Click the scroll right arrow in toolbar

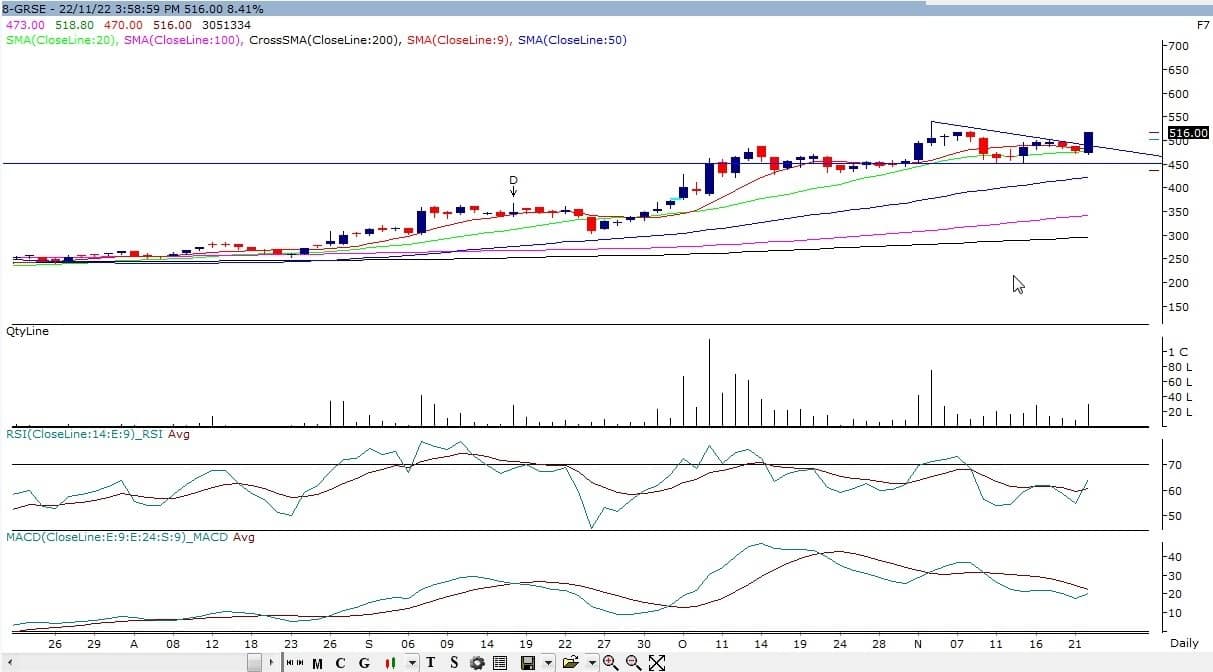tap(271, 662)
